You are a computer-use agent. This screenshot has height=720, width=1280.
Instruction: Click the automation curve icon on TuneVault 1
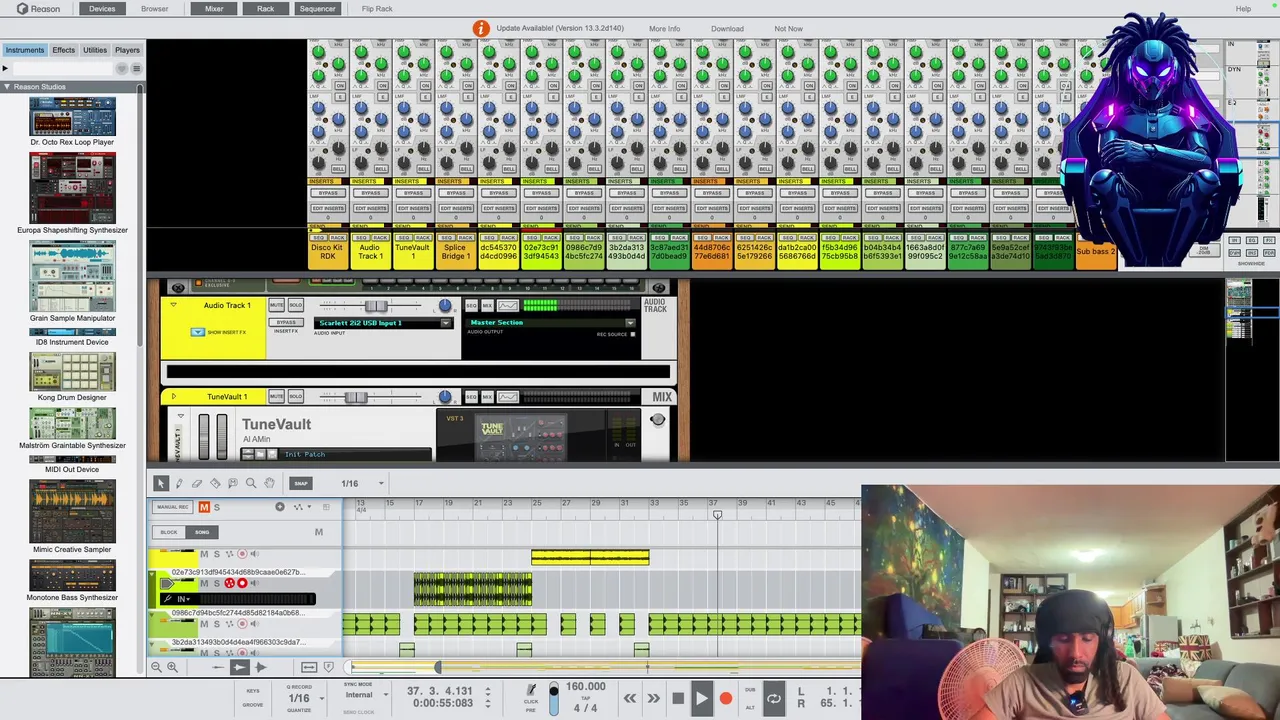(x=508, y=397)
